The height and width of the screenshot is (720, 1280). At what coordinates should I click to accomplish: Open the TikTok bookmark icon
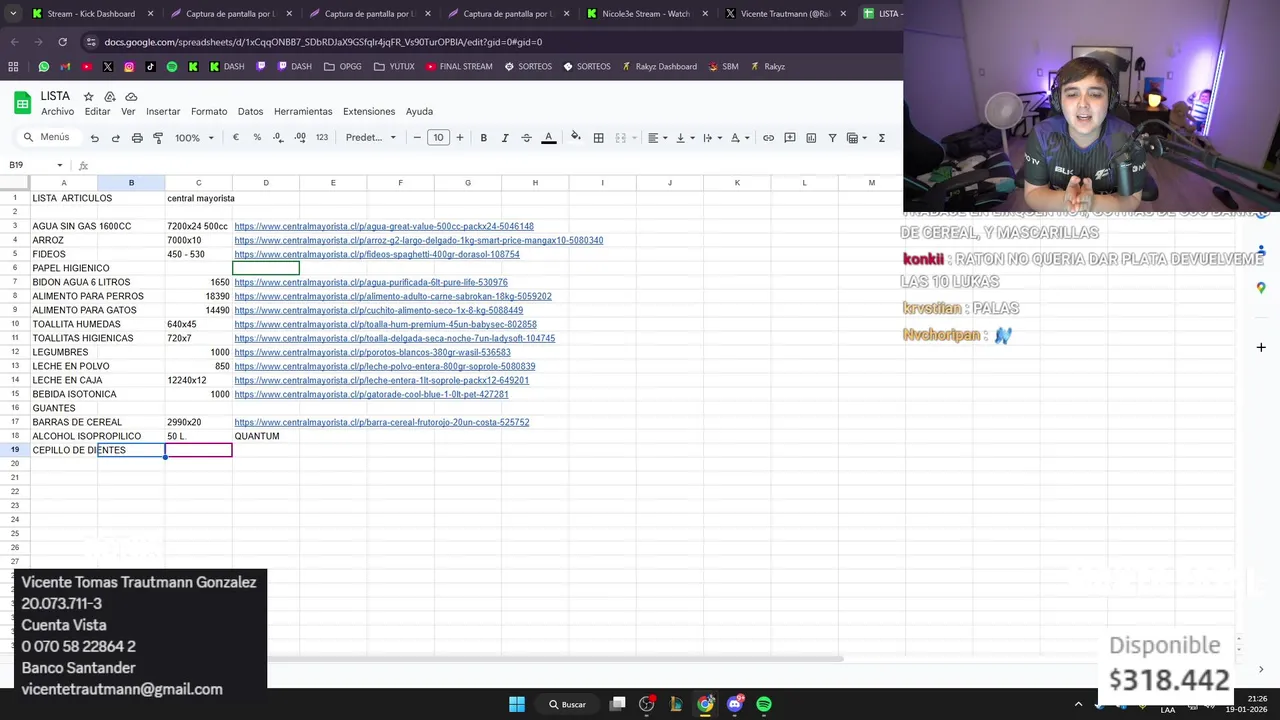150,67
